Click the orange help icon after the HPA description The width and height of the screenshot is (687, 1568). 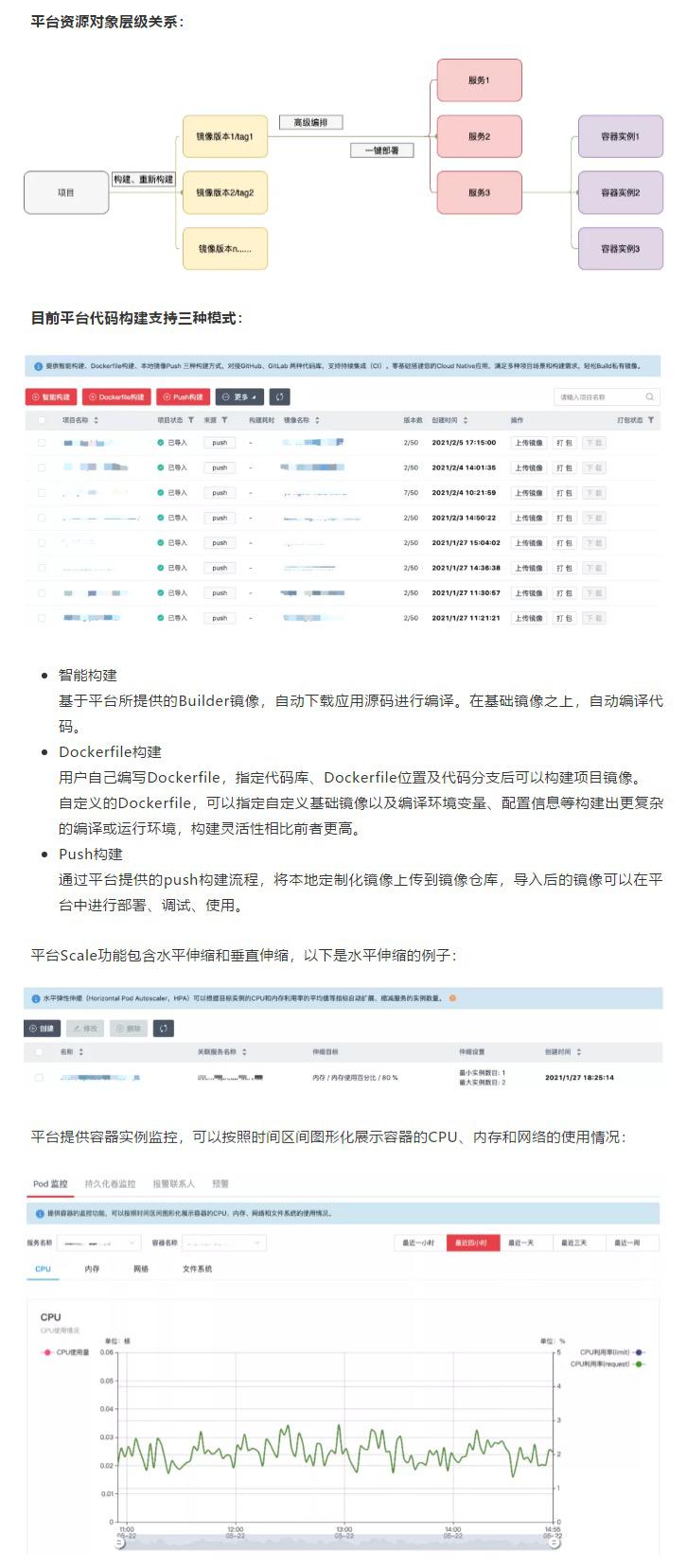point(452,997)
